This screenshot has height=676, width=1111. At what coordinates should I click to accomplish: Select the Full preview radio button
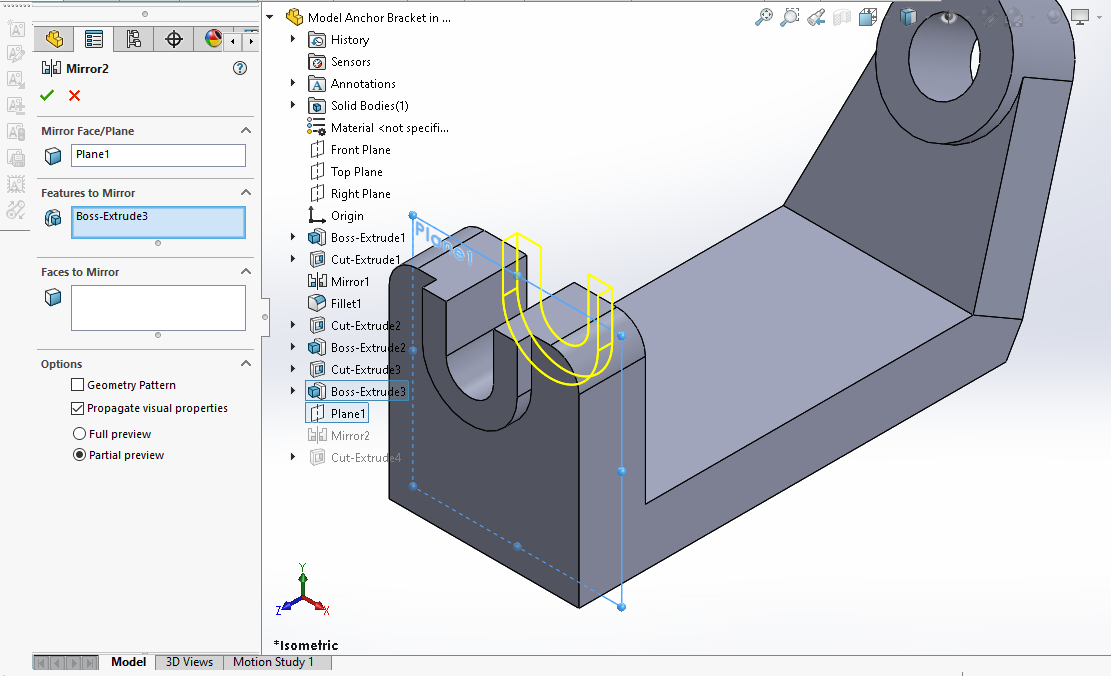point(79,434)
